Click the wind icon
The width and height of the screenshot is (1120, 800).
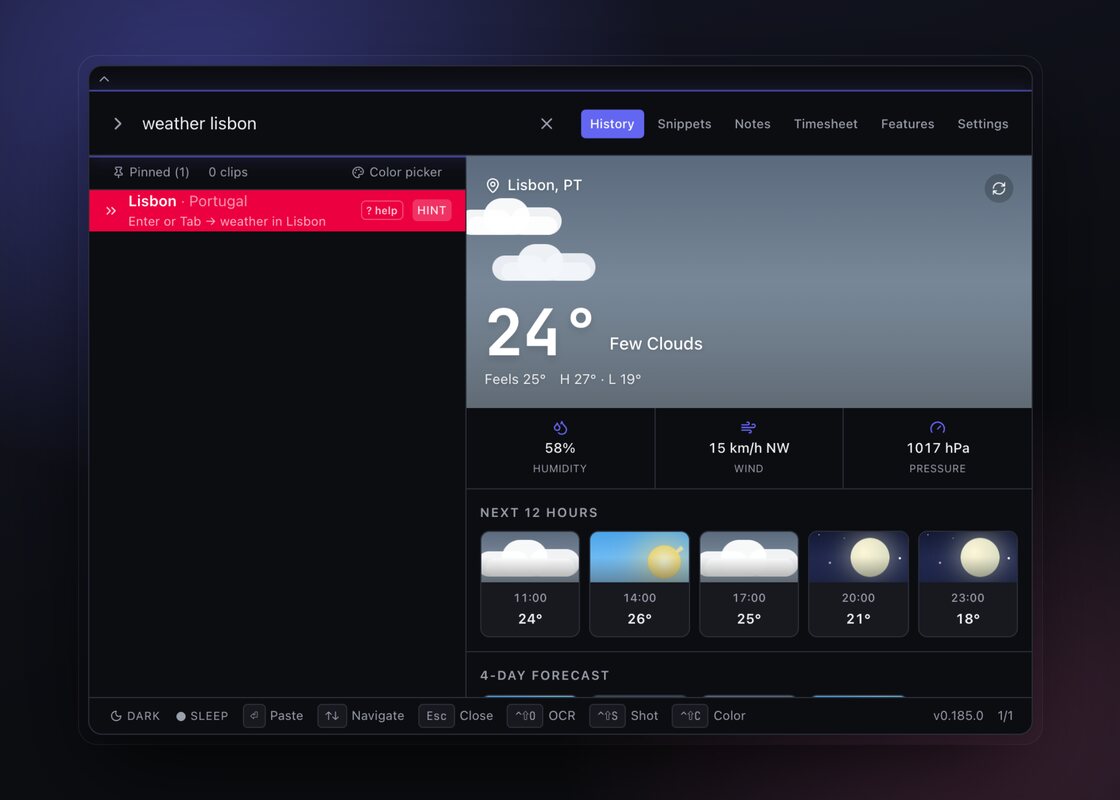click(748, 428)
